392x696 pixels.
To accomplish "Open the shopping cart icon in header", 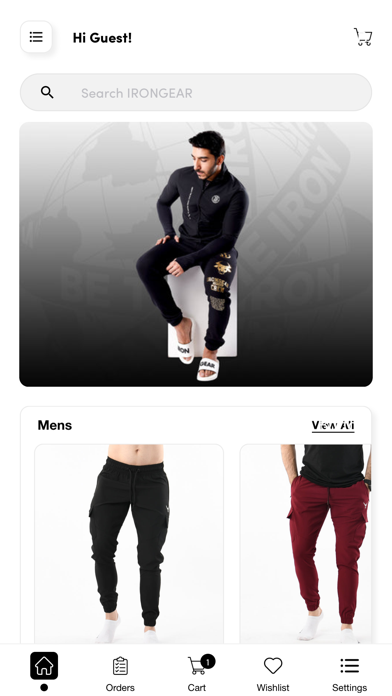I will pyautogui.click(x=363, y=37).
